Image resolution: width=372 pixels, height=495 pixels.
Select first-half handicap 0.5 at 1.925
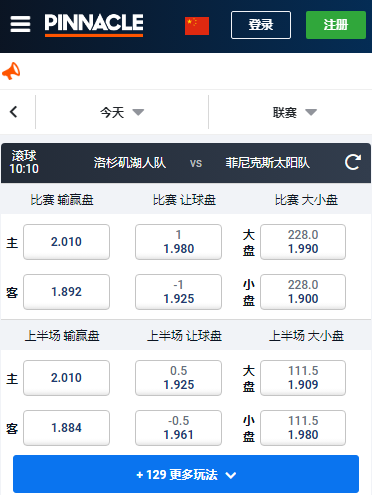pos(178,378)
